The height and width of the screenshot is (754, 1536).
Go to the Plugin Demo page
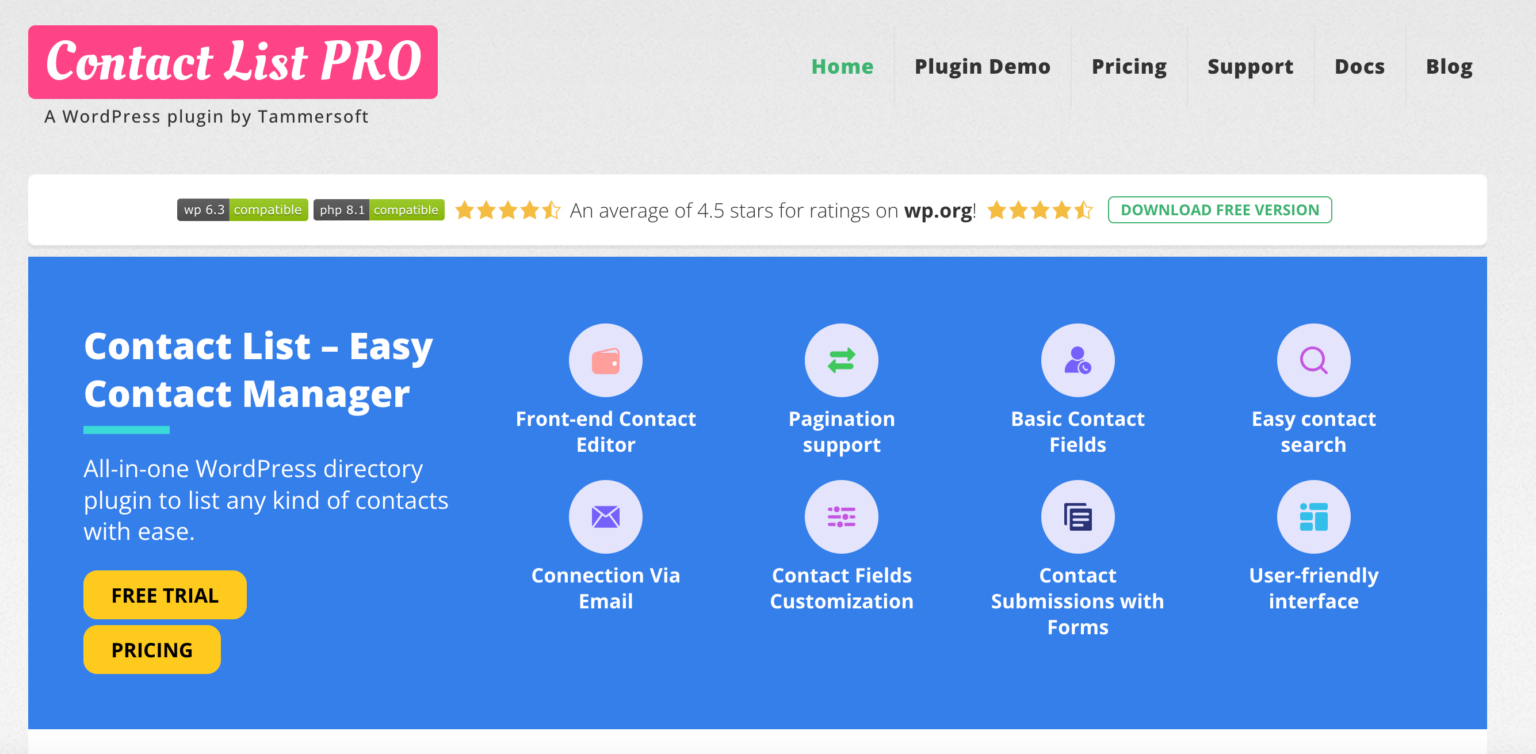[x=982, y=67]
